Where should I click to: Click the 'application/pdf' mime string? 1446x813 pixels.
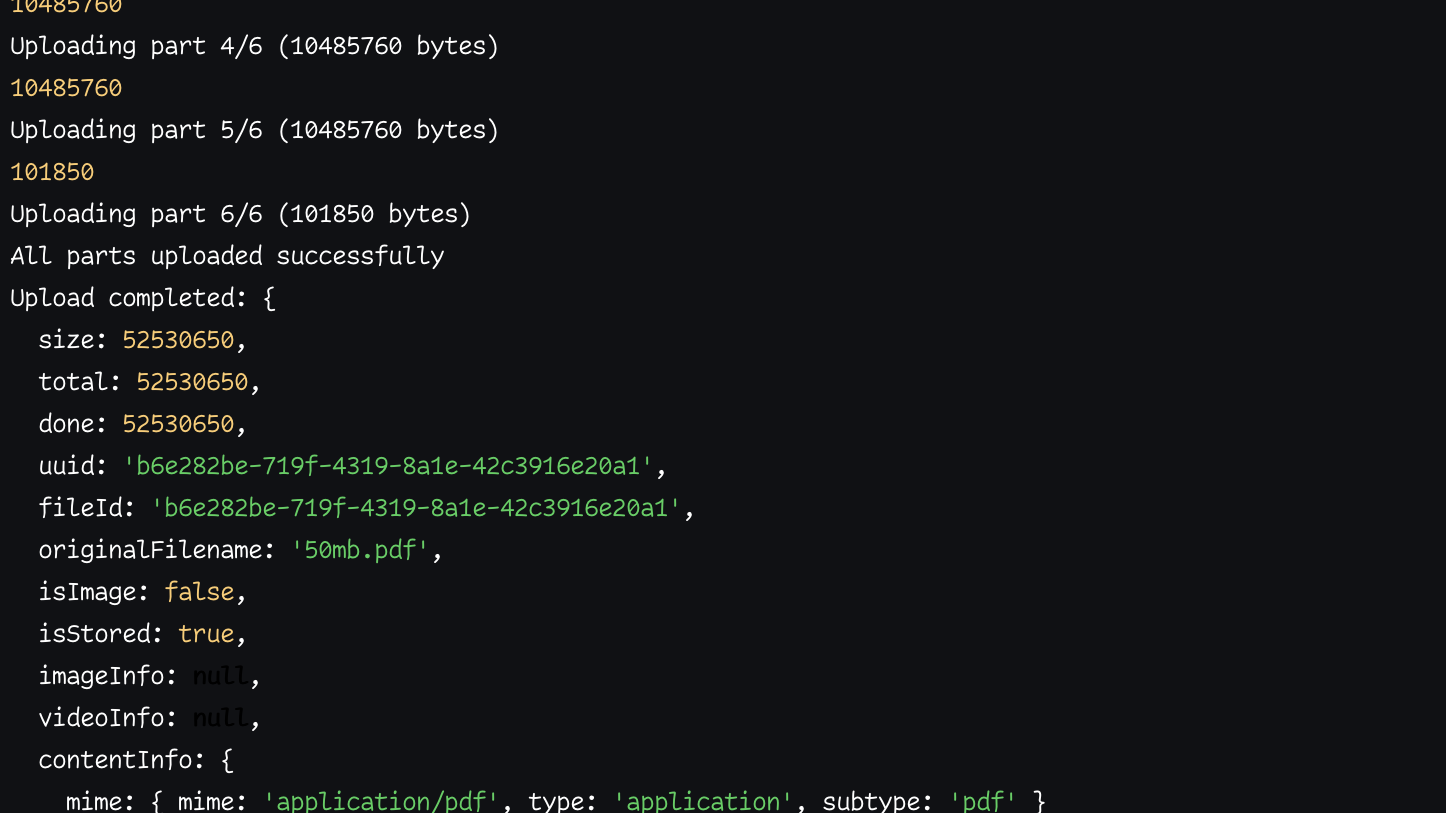(381, 801)
